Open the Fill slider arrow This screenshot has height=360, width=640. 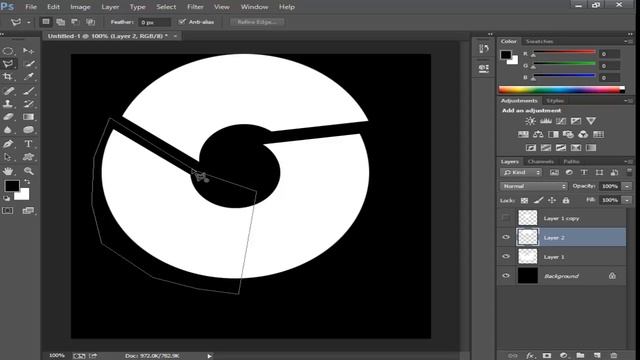point(627,200)
